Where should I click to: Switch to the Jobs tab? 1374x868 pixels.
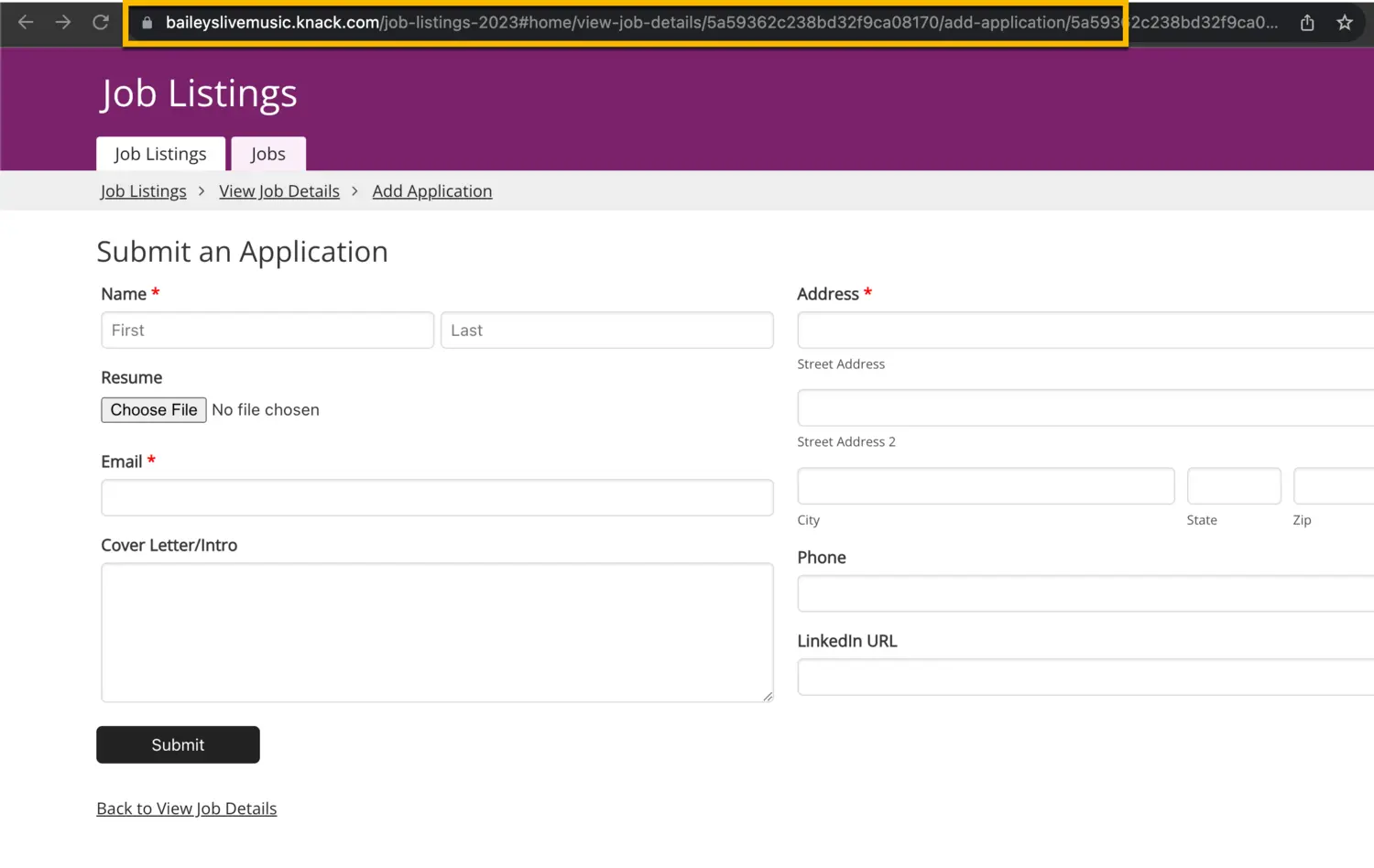click(267, 153)
